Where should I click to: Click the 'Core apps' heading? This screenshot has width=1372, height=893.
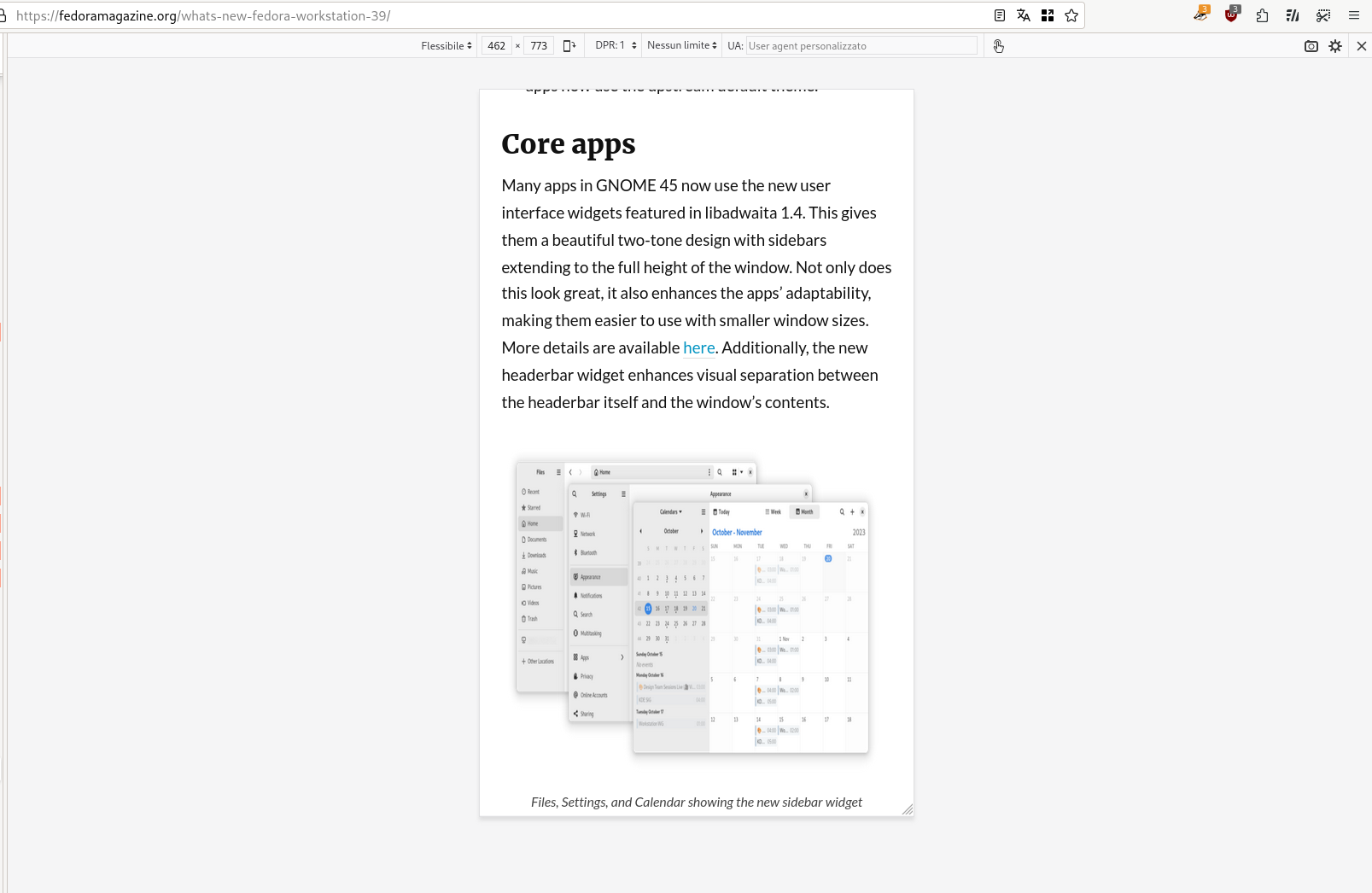[569, 144]
